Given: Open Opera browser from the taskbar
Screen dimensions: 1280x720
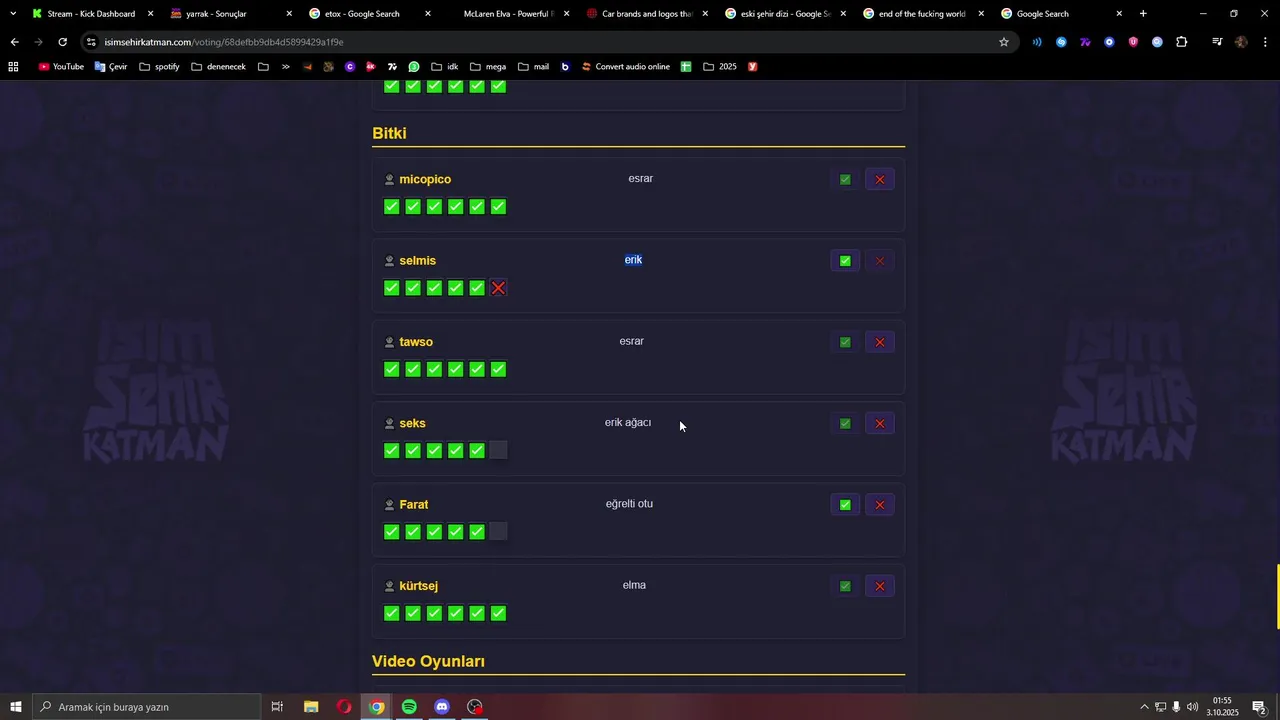Looking at the screenshot, I should pos(344,707).
